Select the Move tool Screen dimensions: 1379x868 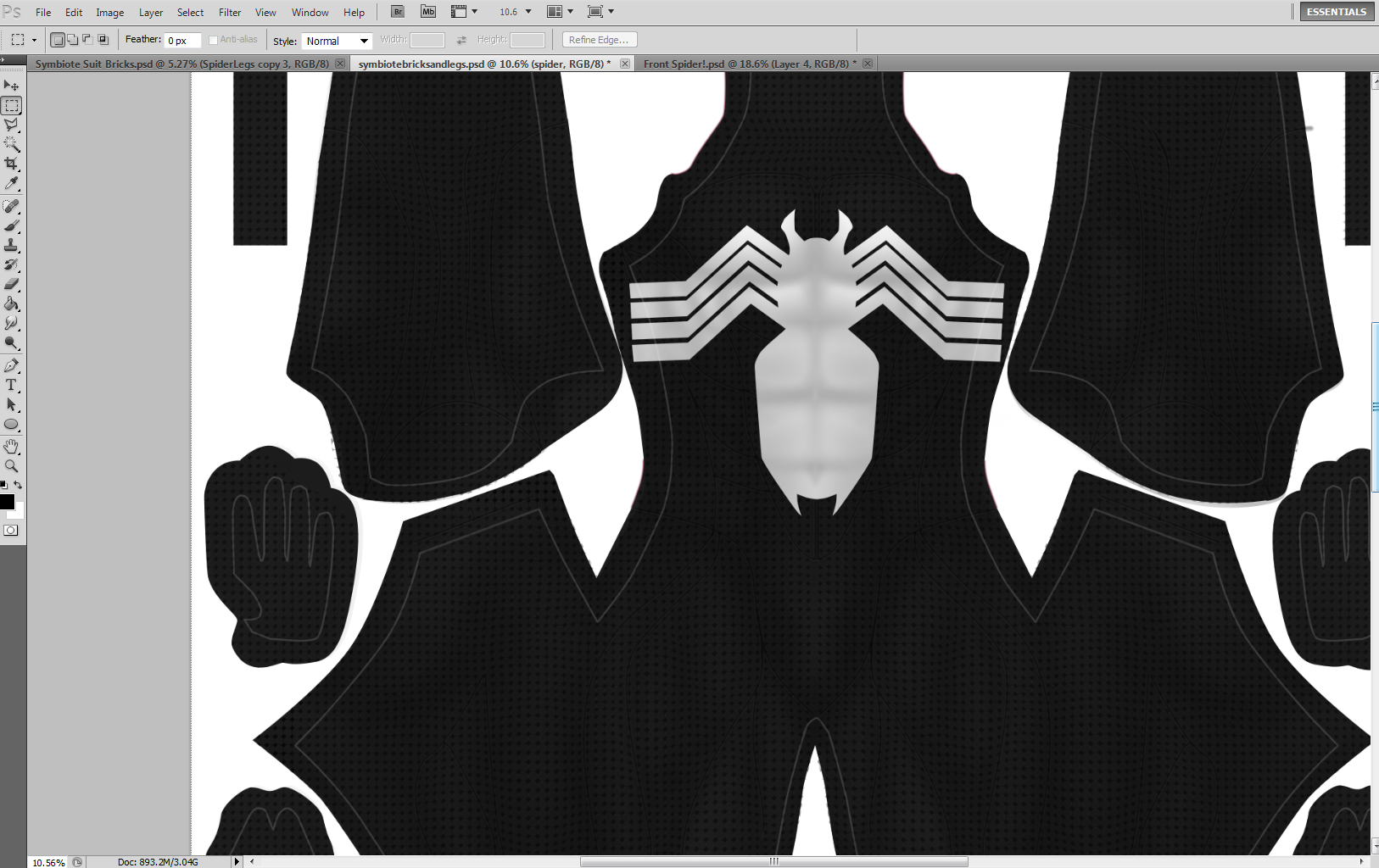coord(12,86)
